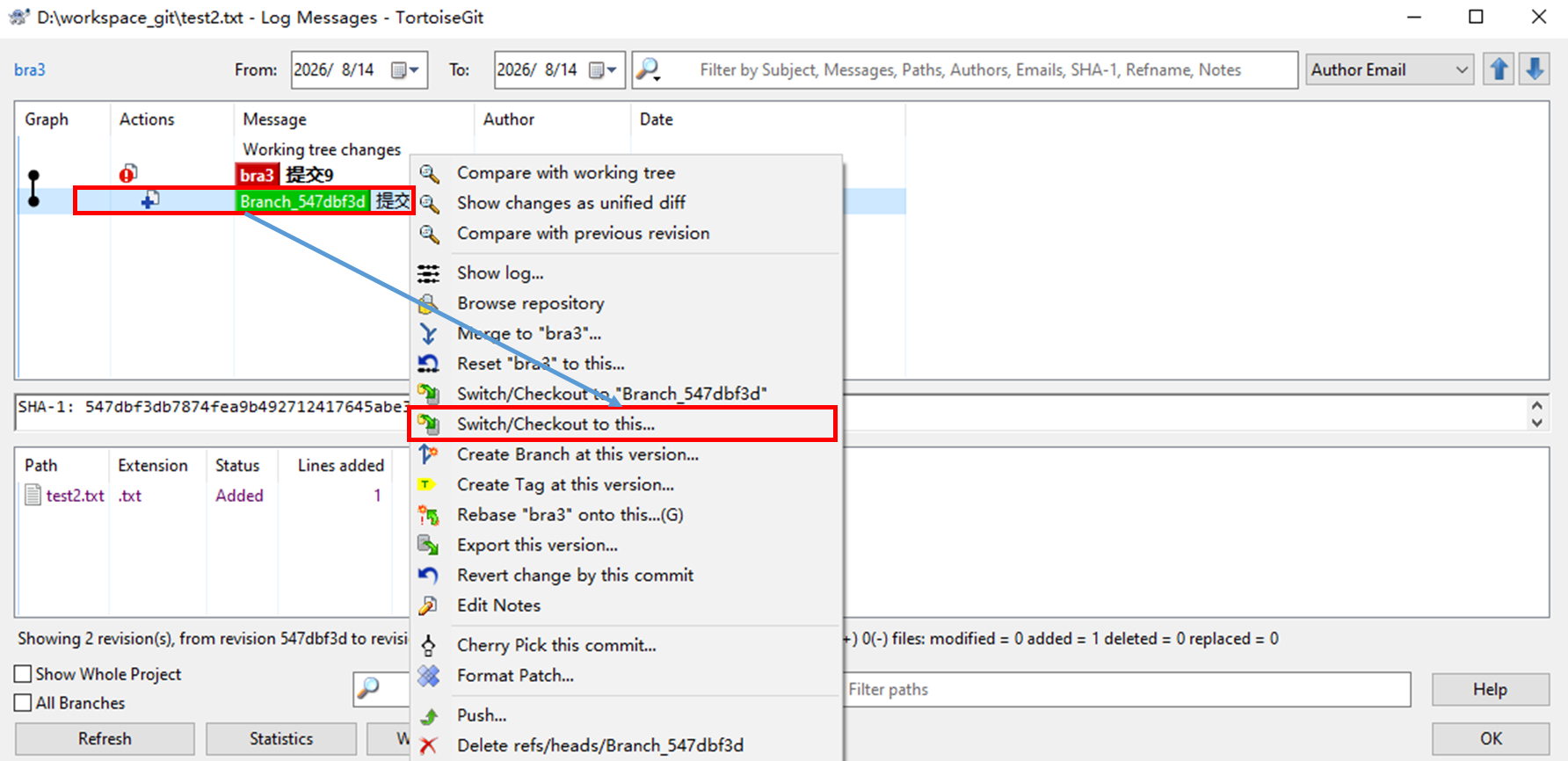The width and height of the screenshot is (1568, 761).
Task: Click the Filter paths input field
Action: point(1127,690)
